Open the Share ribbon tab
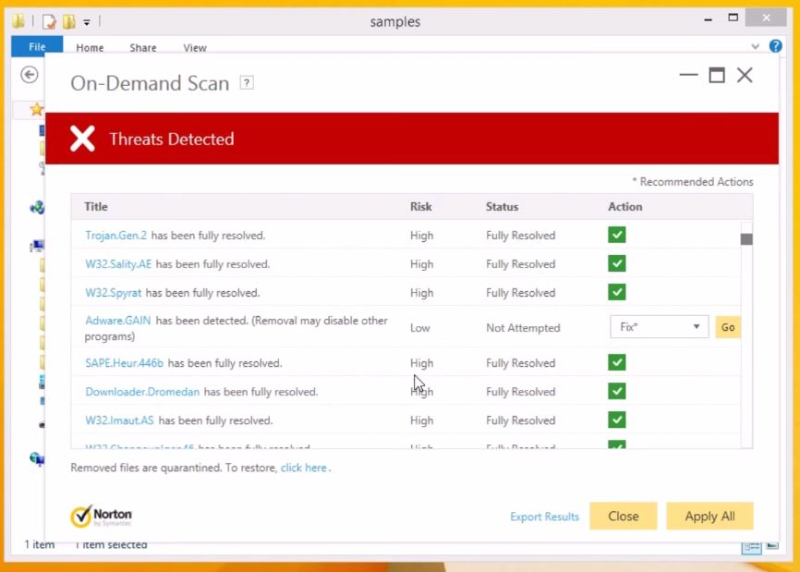Image resolution: width=800 pixels, height=572 pixels. point(143,48)
